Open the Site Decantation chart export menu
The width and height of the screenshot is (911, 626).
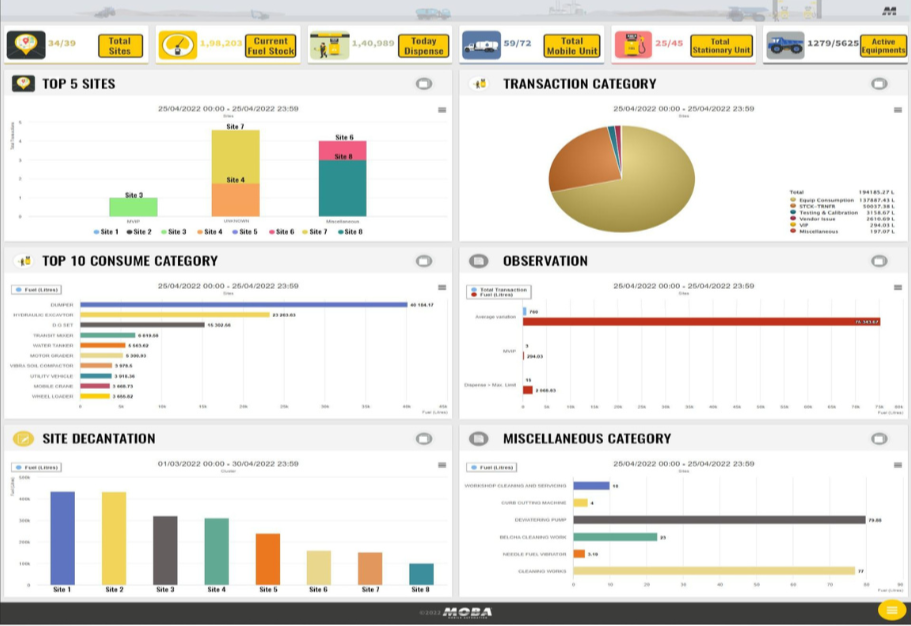coord(441,466)
